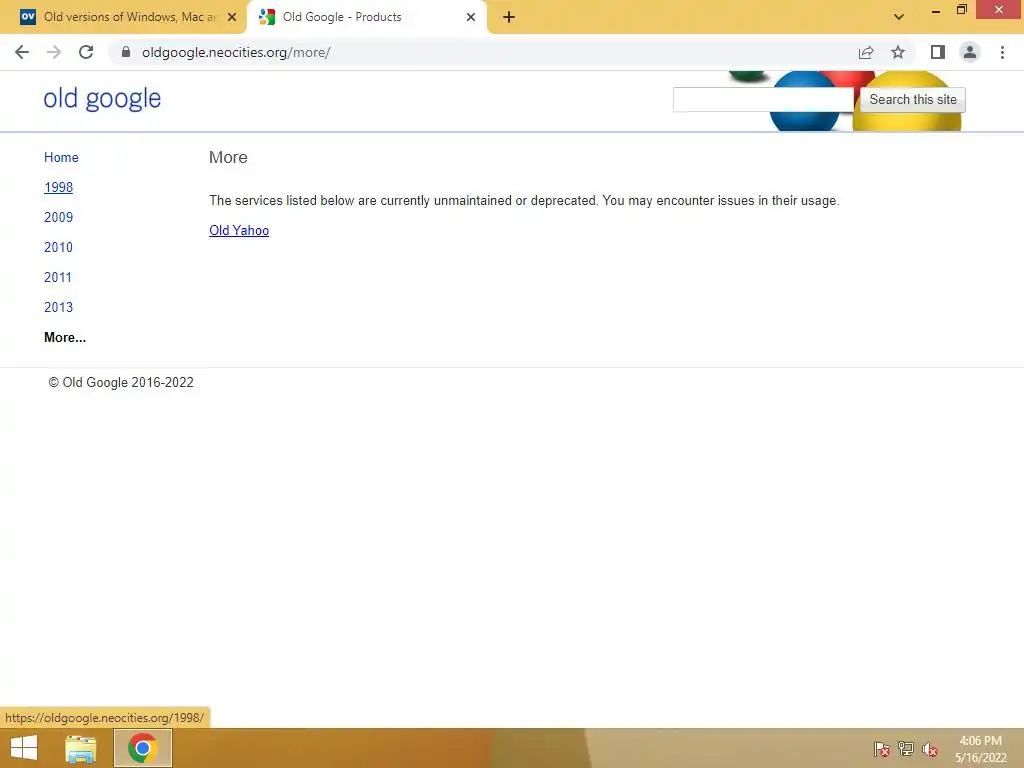This screenshot has width=1024, height=768.
Task: Reload the Old Google page
Action: click(x=86, y=52)
